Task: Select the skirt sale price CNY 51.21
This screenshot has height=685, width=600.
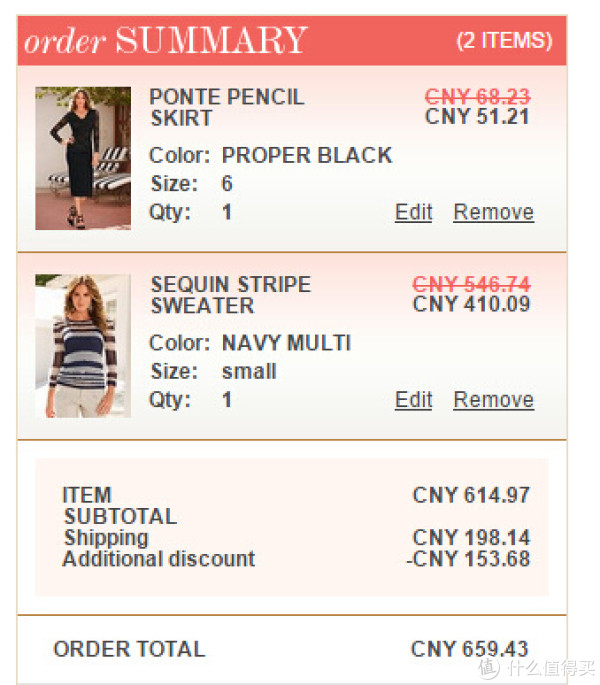Action: [x=477, y=117]
